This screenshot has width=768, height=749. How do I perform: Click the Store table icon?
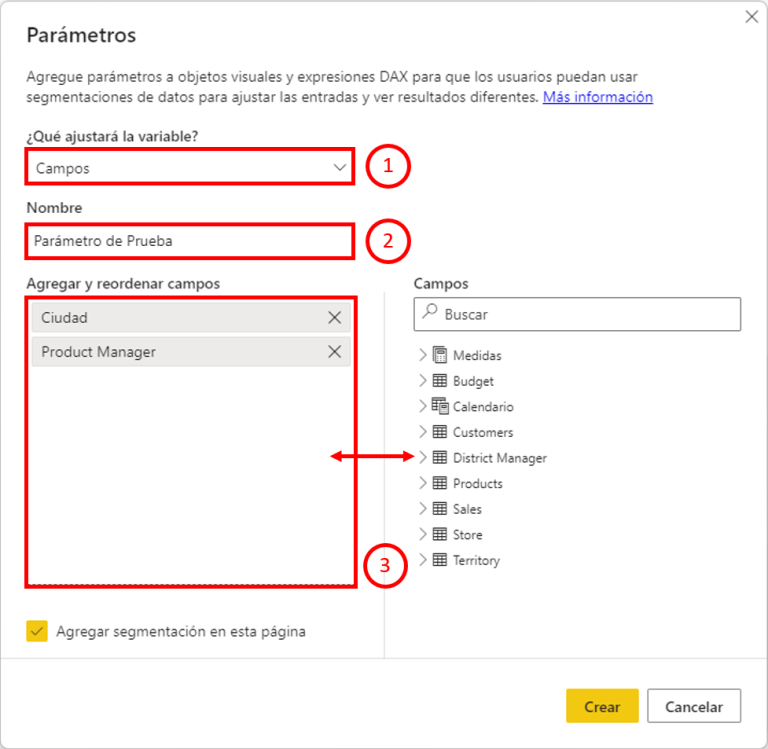point(440,534)
